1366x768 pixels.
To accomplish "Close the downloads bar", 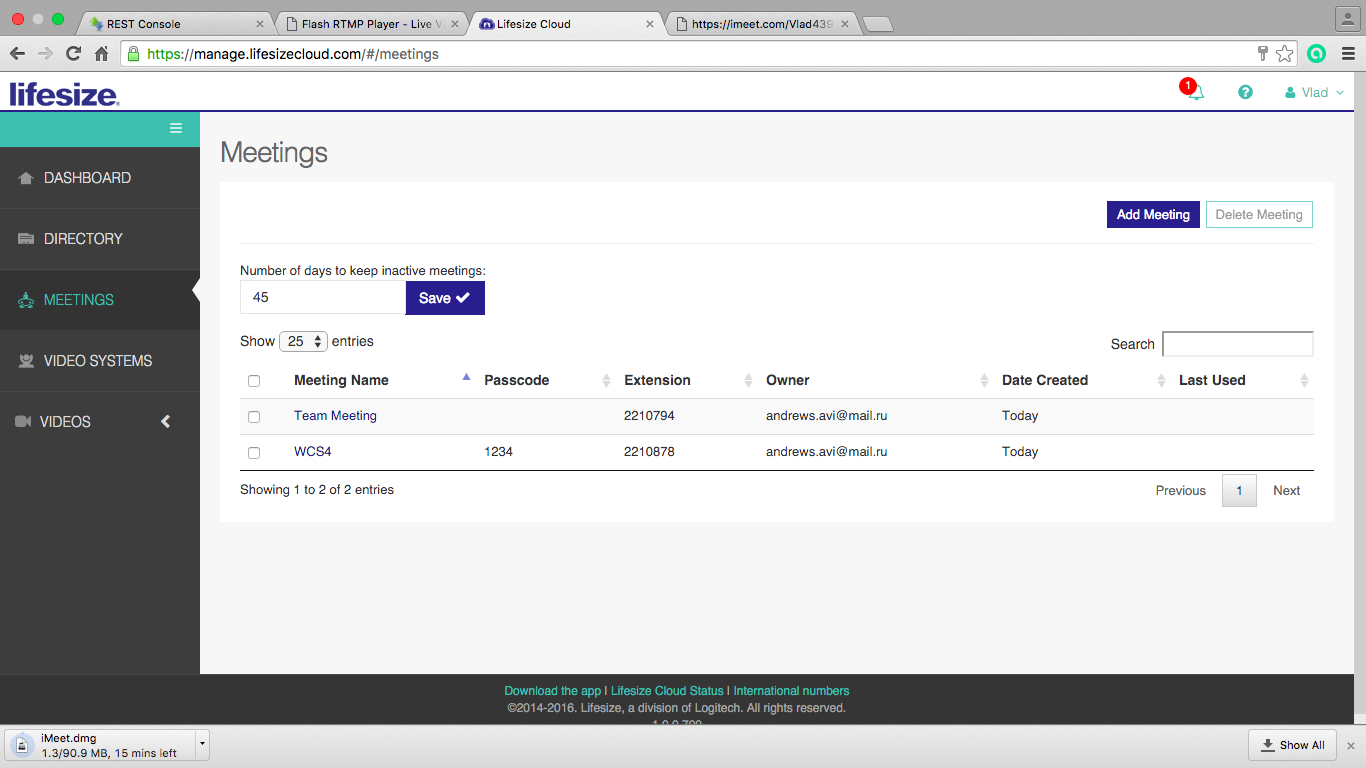I will point(1350,745).
